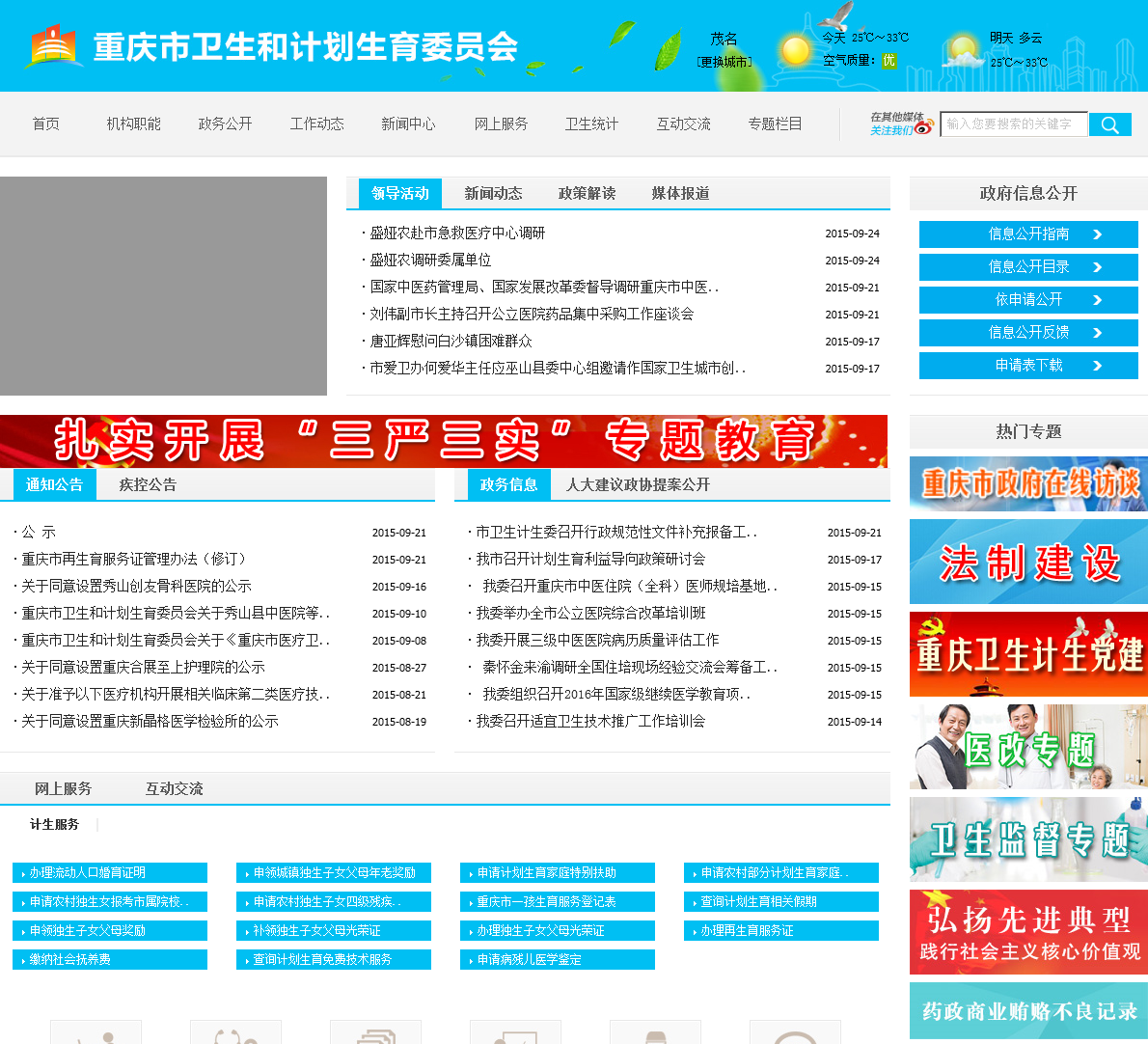The width and height of the screenshot is (1148, 1044).
Task: Click today's sunny weather icon
Action: (x=795, y=50)
